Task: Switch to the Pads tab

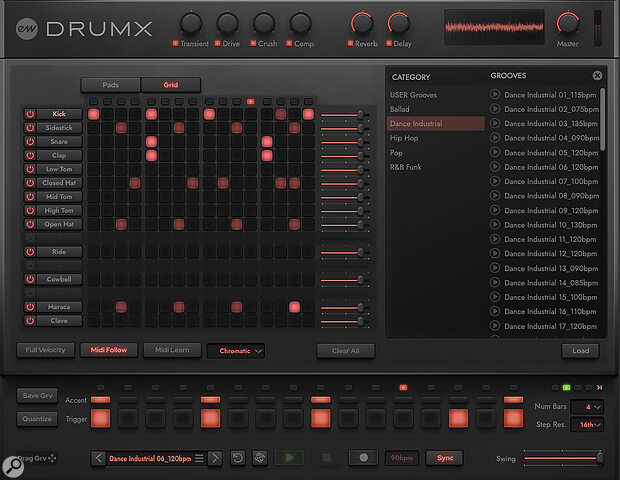Action: point(111,85)
